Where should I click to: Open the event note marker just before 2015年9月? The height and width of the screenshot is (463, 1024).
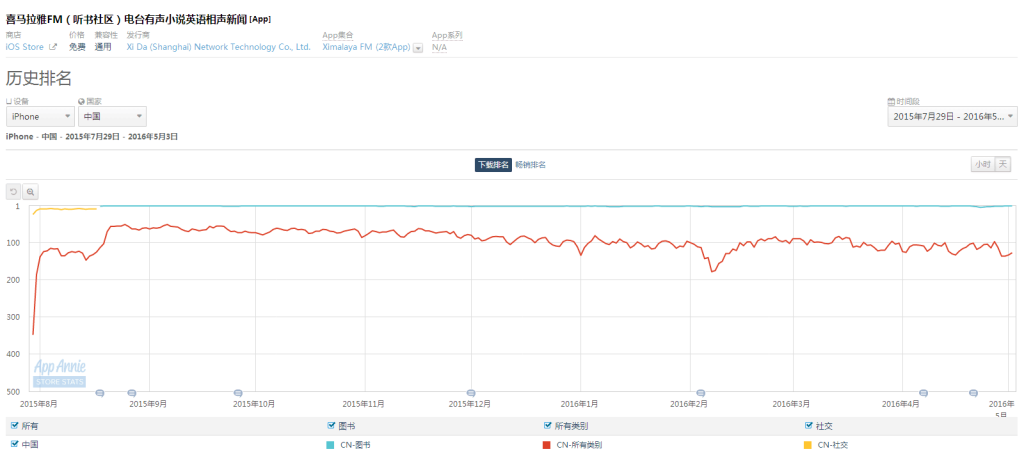click(131, 392)
